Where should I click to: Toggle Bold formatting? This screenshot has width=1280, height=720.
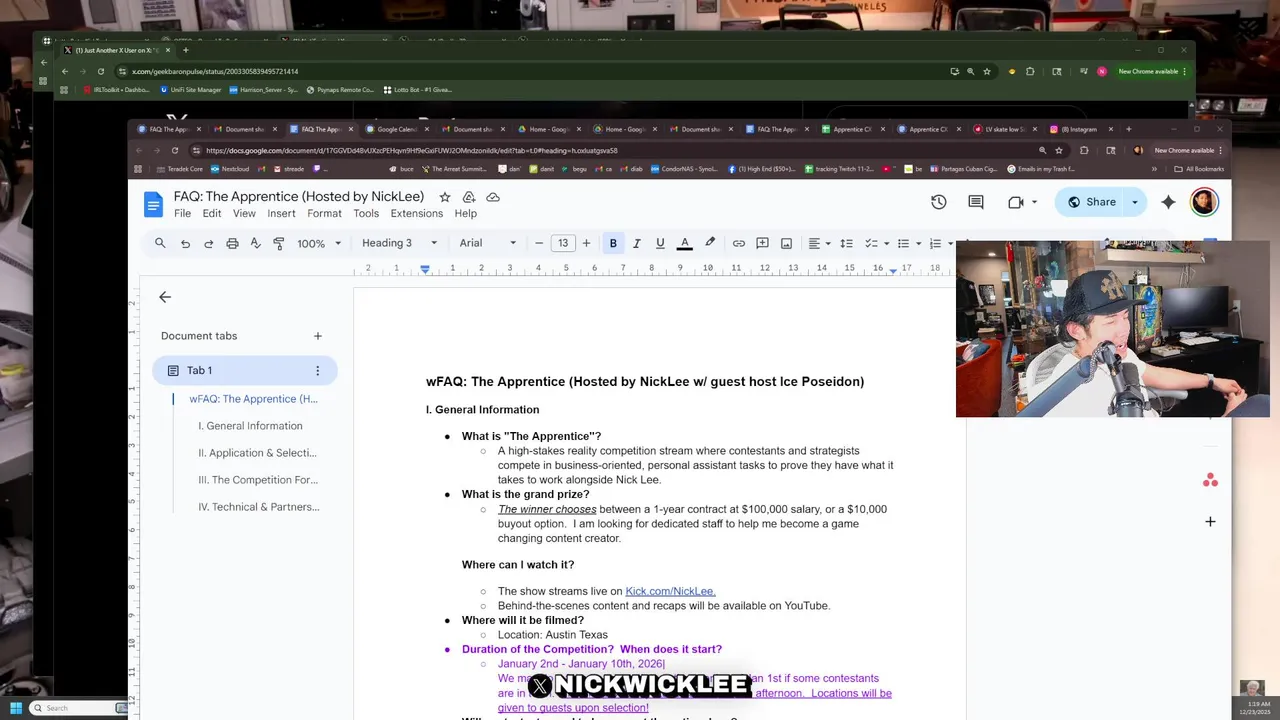coord(613,243)
